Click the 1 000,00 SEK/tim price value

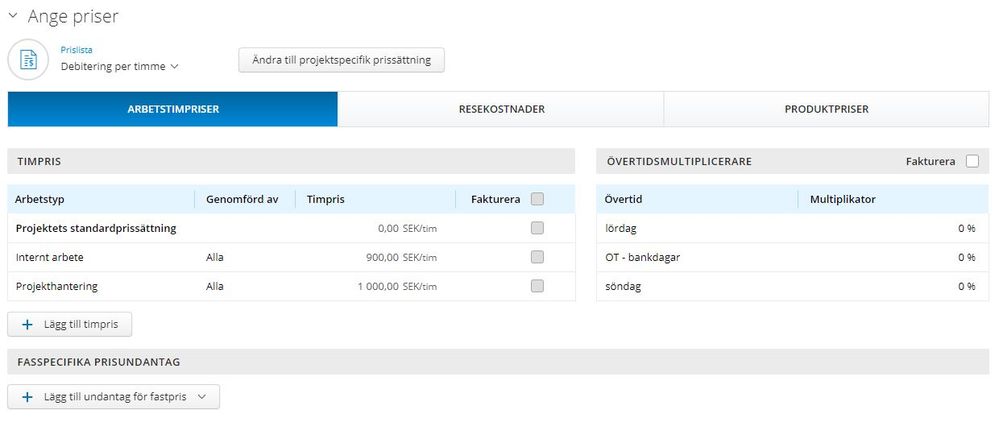pyautogui.click(x=398, y=286)
